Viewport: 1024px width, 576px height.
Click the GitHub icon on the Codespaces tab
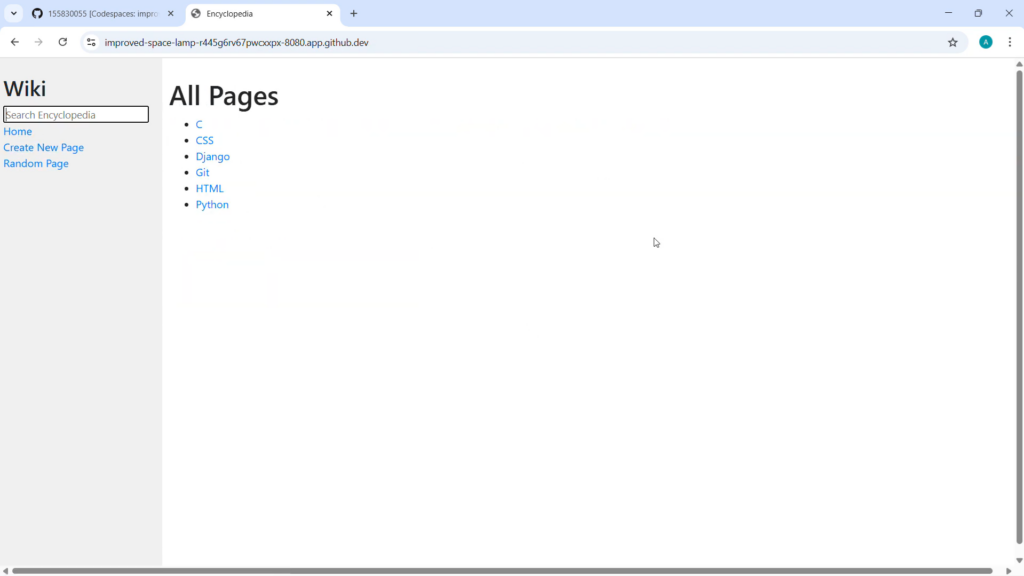(36, 14)
